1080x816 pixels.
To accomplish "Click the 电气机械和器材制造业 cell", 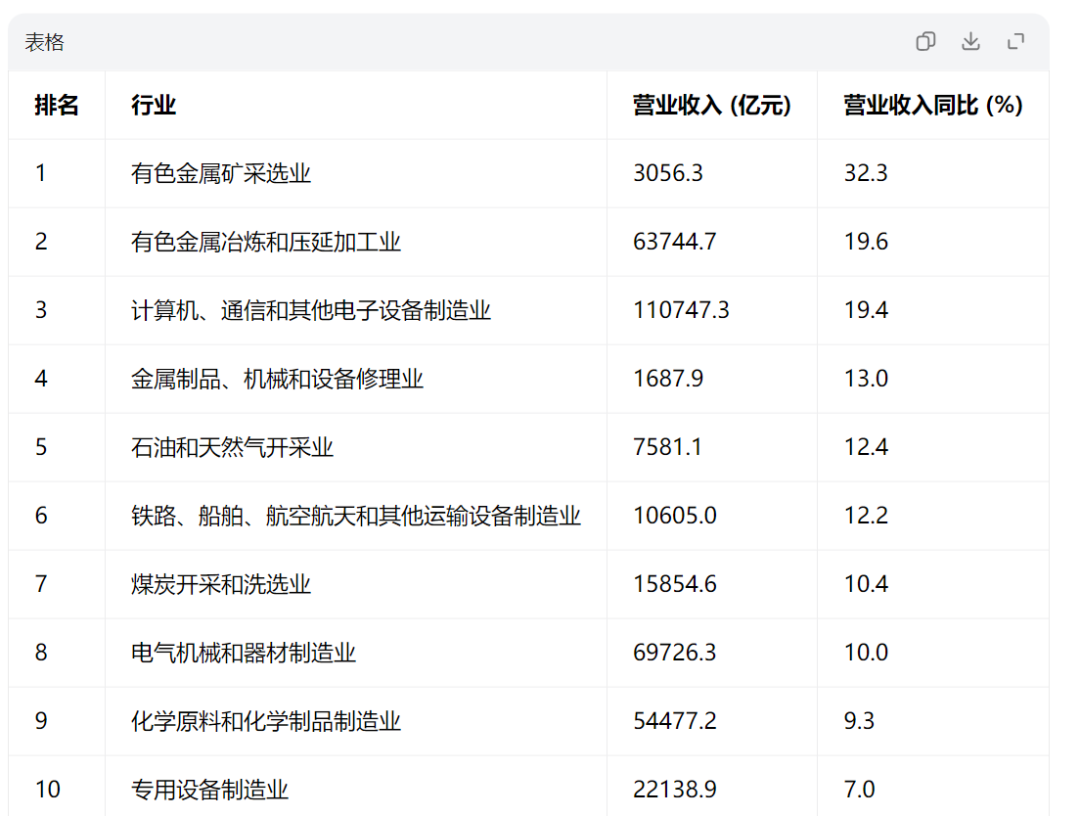I will [243, 652].
